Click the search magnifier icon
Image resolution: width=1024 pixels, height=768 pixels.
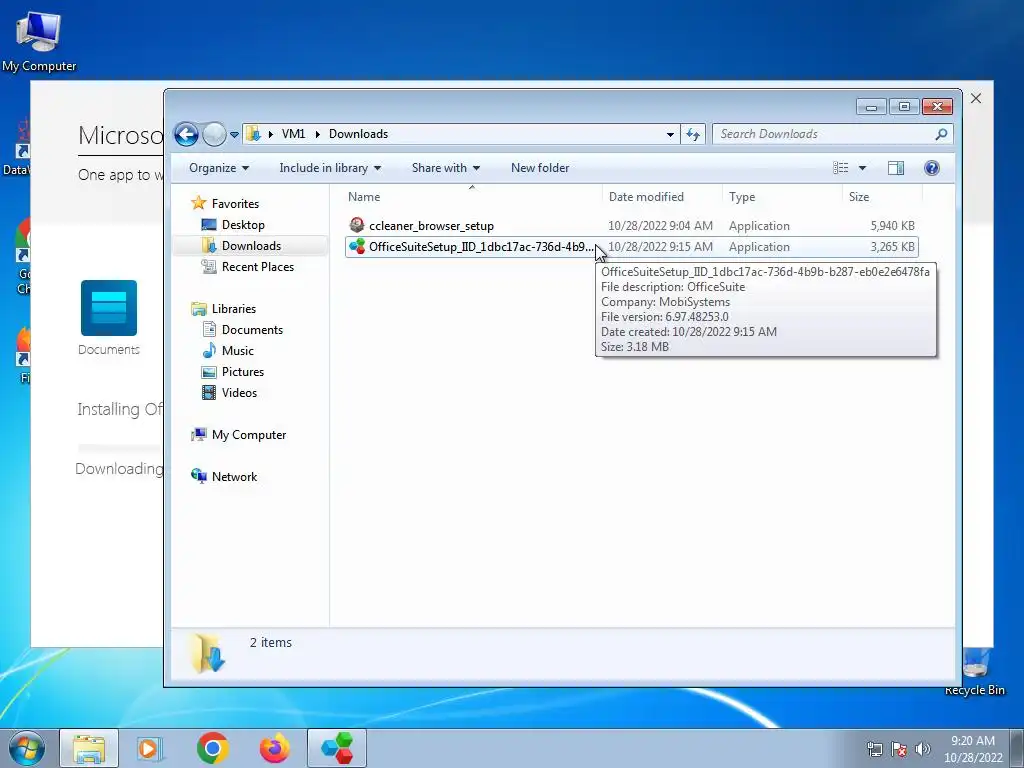tap(941, 134)
